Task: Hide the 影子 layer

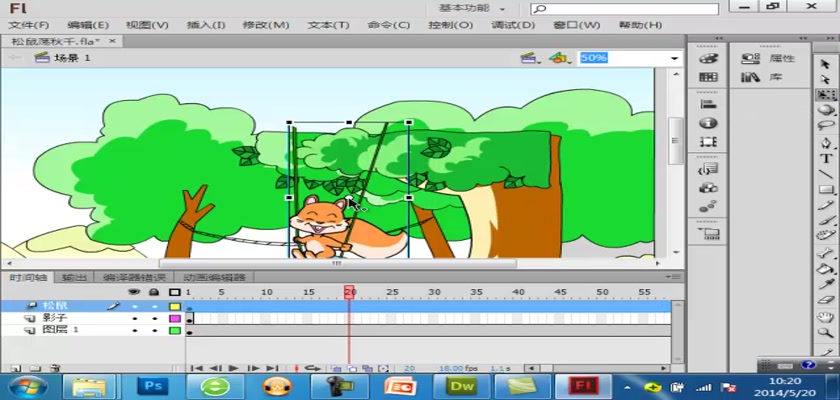Action: 134,318
